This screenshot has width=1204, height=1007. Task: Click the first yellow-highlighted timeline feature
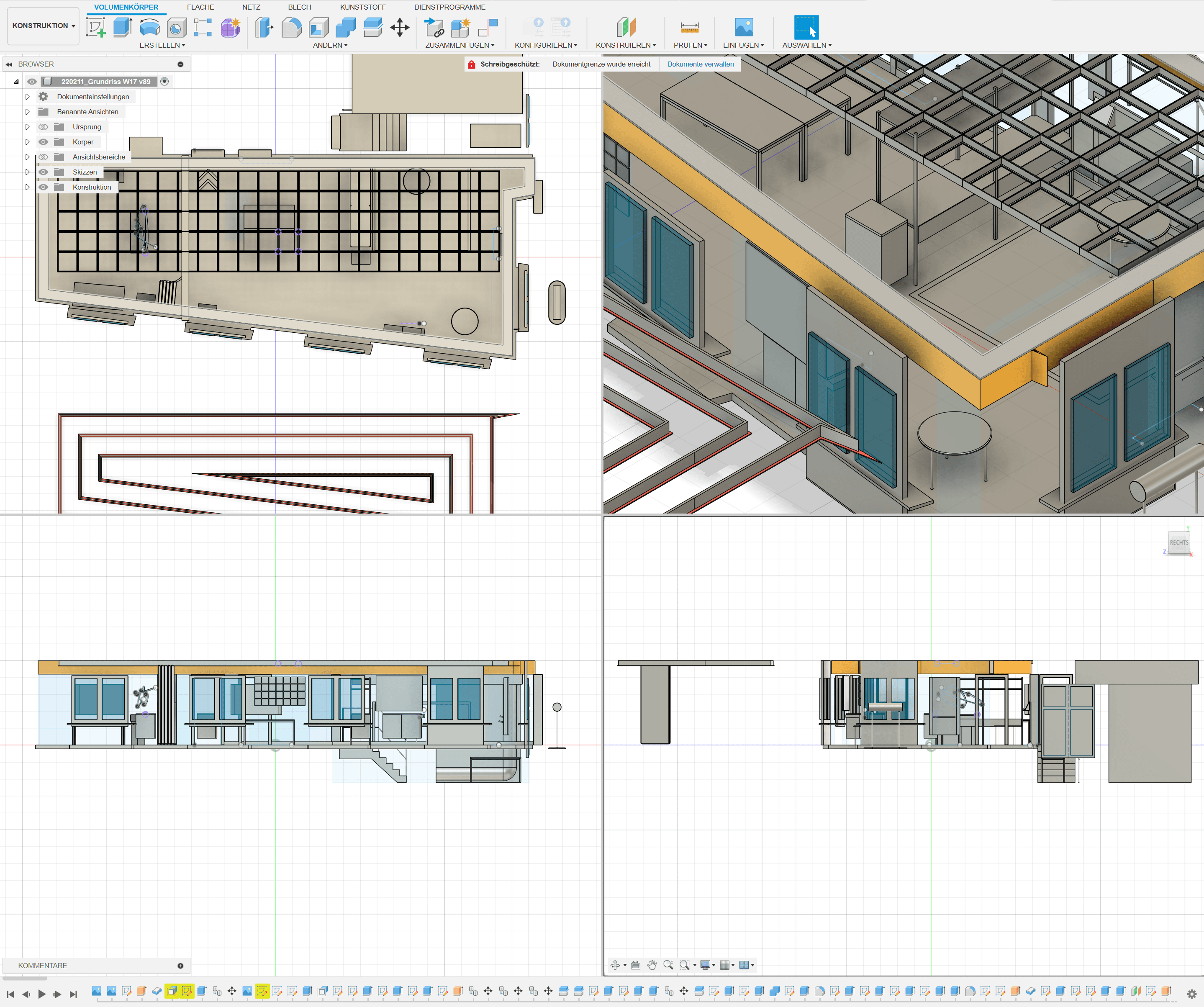pos(172,991)
